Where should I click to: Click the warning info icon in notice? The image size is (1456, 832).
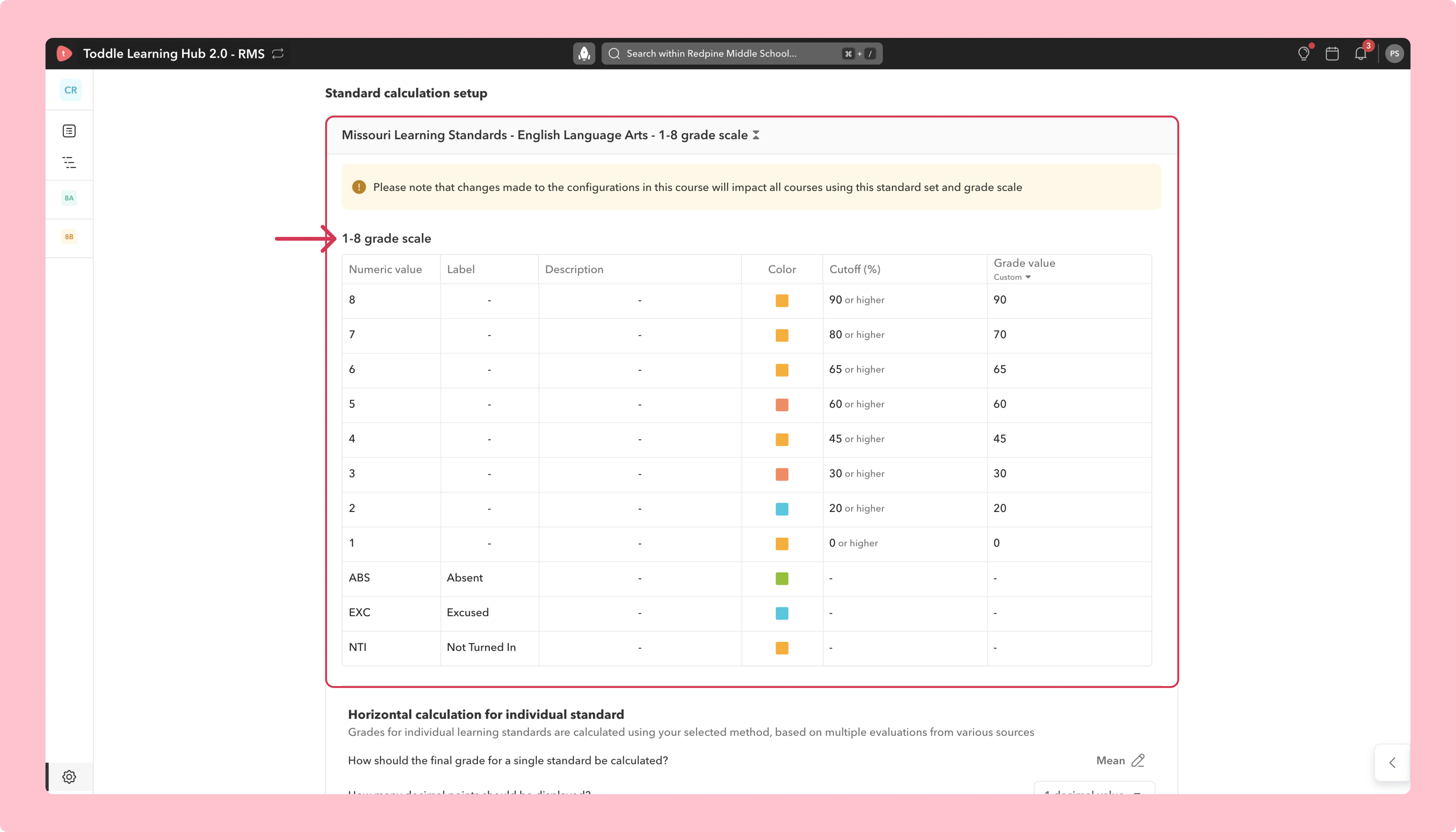(x=359, y=187)
